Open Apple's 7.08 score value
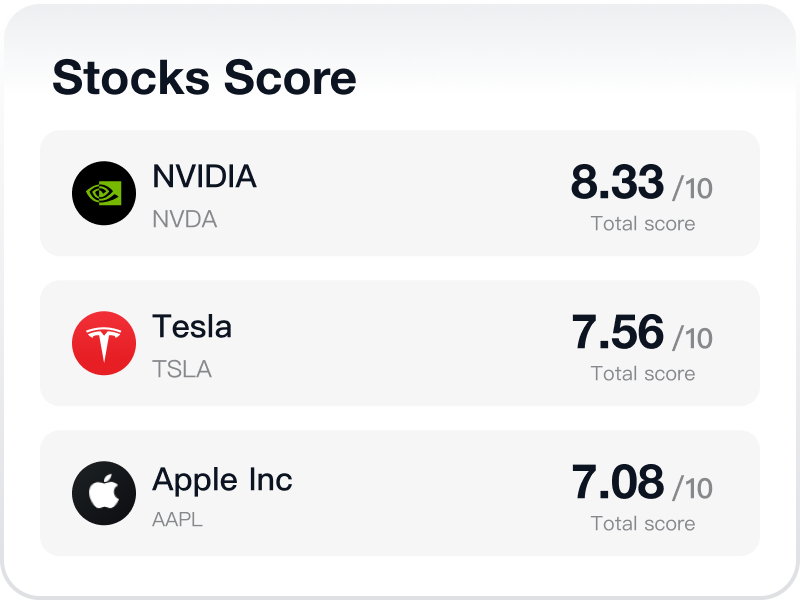The width and height of the screenshot is (800, 600). (x=617, y=483)
